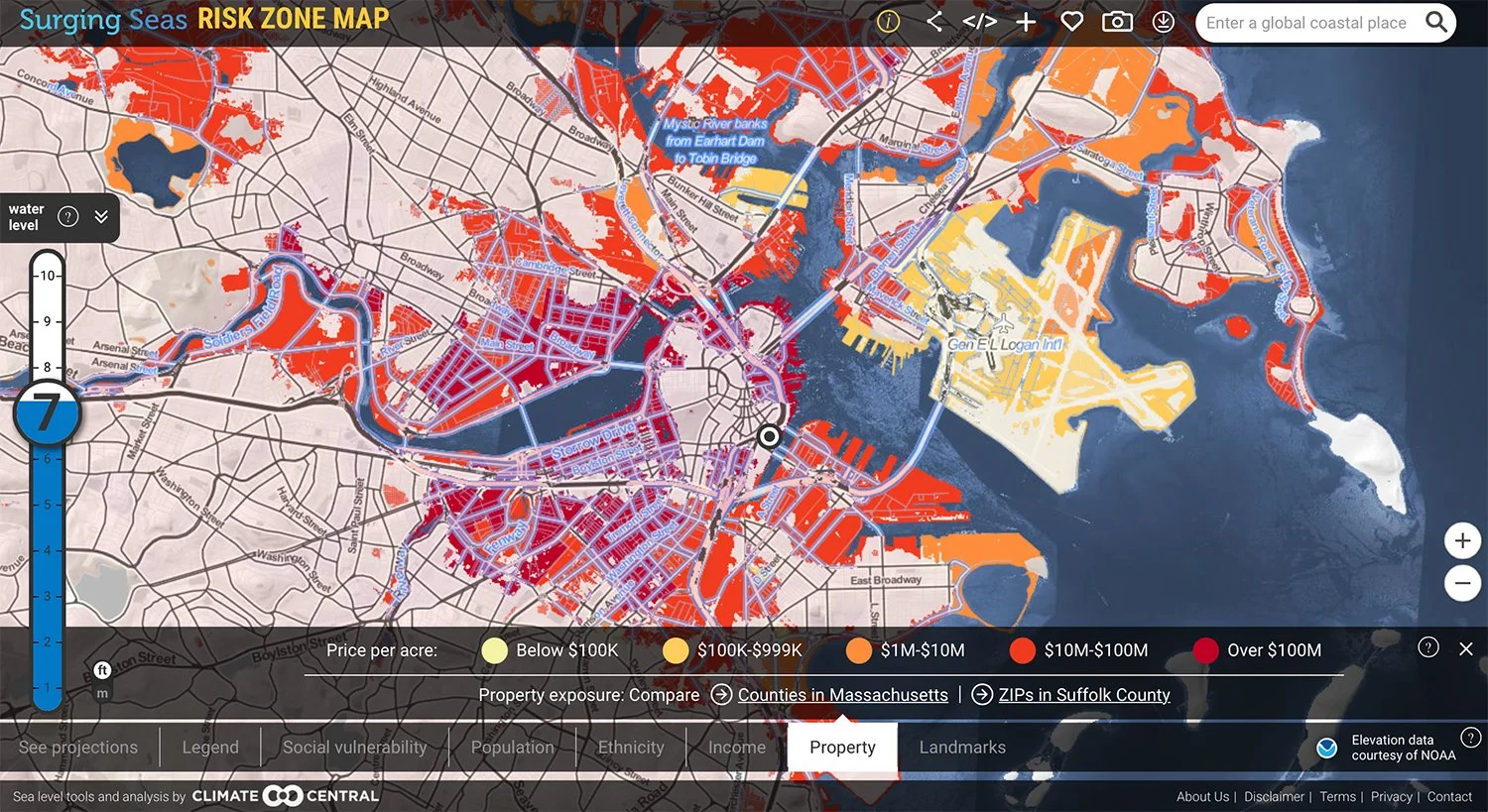This screenshot has height=812, width=1488.
Task: Switch to Income tab
Action: pyautogui.click(x=737, y=748)
